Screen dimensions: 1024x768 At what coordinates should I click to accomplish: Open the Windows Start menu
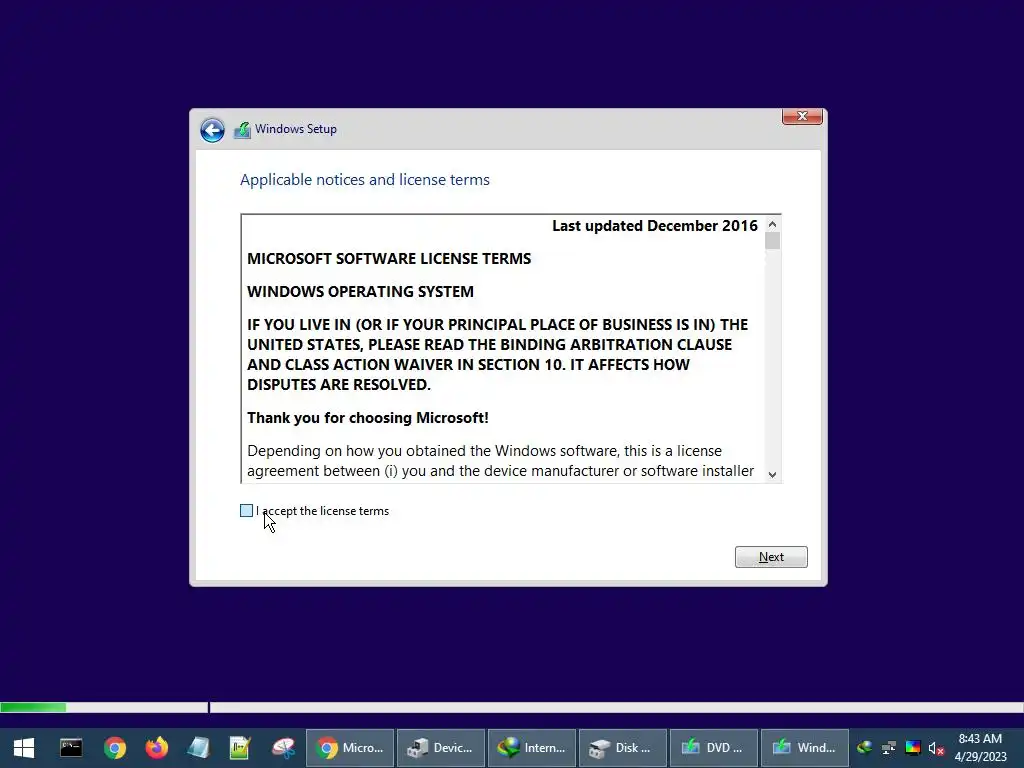coord(24,748)
